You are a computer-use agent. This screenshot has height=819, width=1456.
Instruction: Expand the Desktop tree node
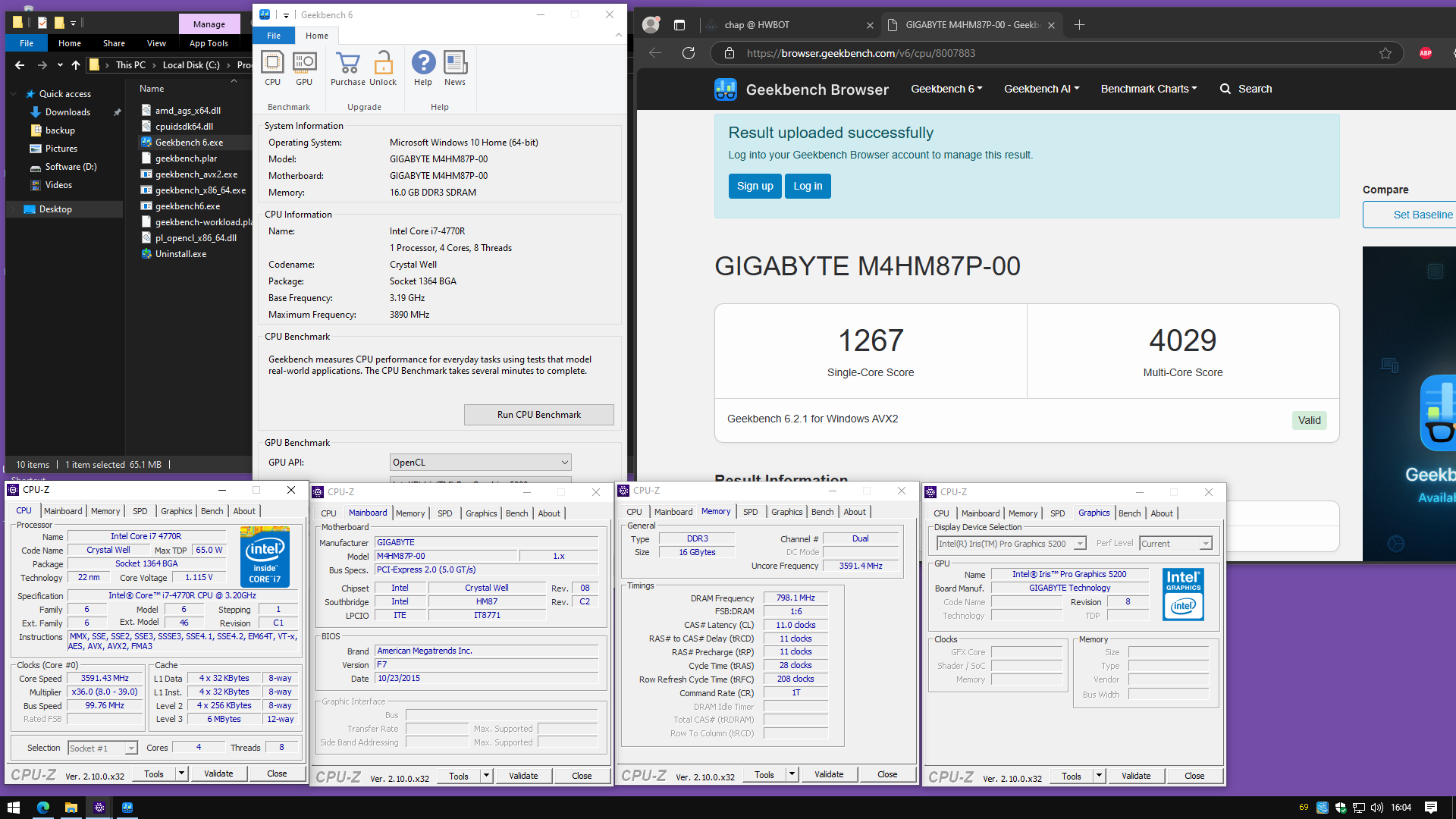14,209
